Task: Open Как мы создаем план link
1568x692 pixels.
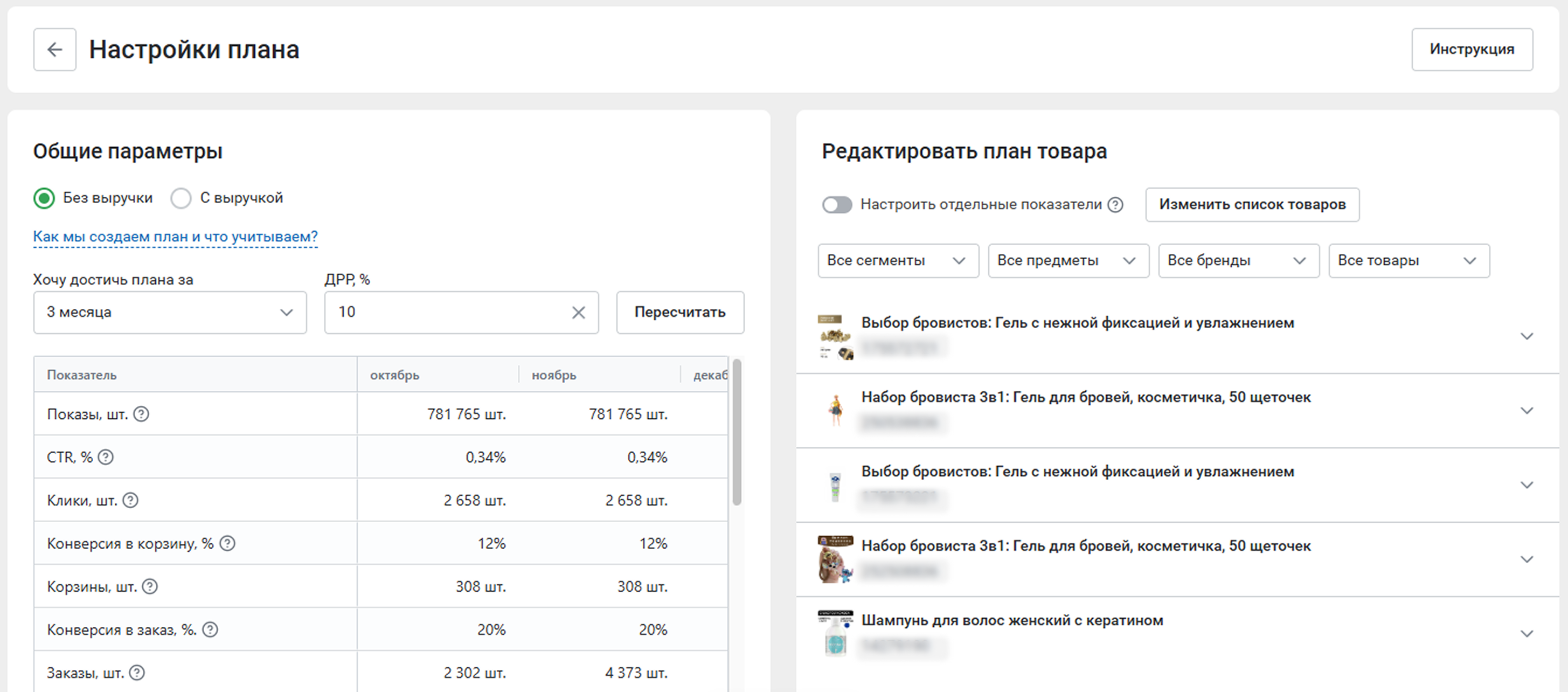Action: click(x=175, y=237)
